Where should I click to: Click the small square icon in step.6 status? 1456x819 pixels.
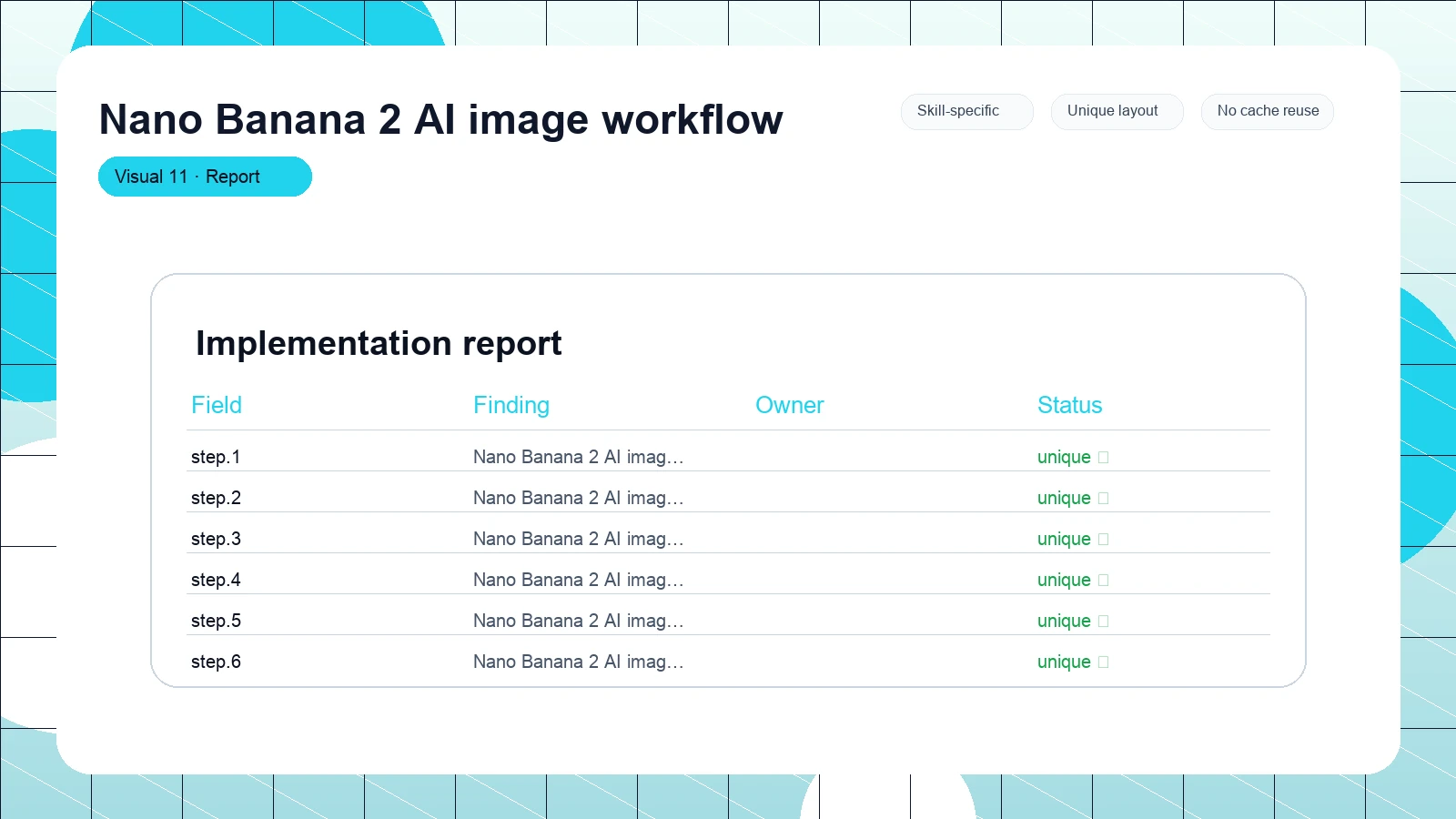(1104, 662)
